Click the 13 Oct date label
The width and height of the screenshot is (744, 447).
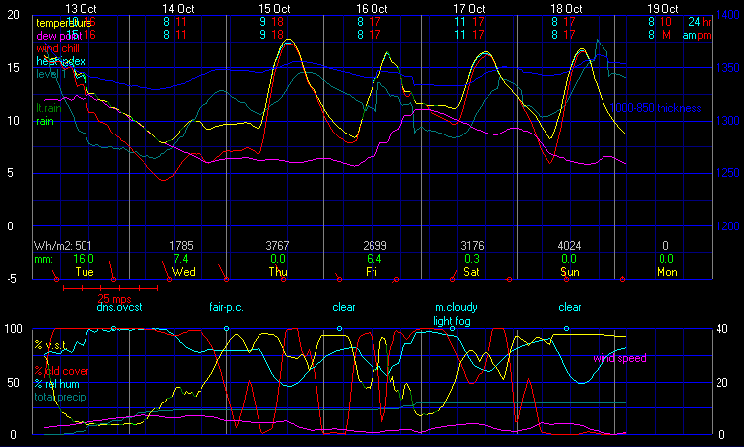click(x=81, y=9)
